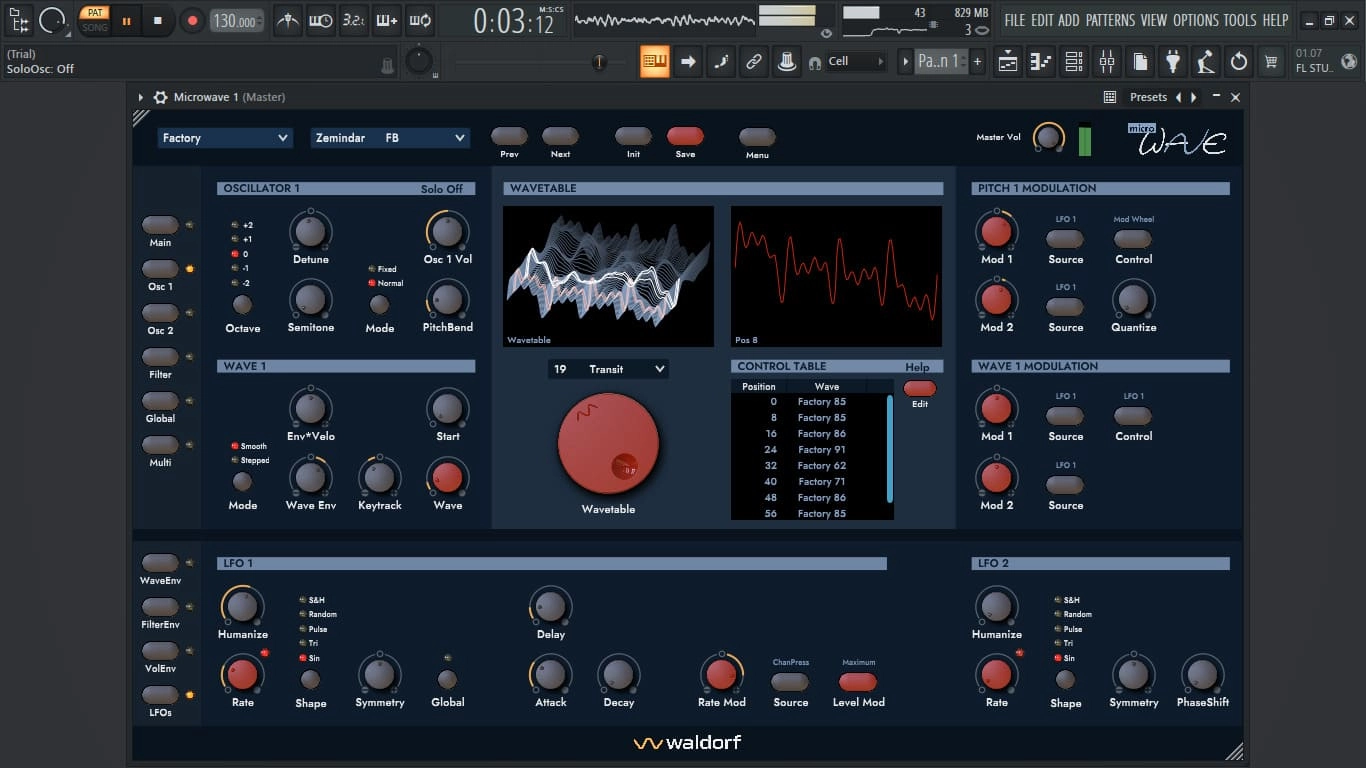Click Edit in Control Table
The height and width of the screenshot is (768, 1366).
920,388
